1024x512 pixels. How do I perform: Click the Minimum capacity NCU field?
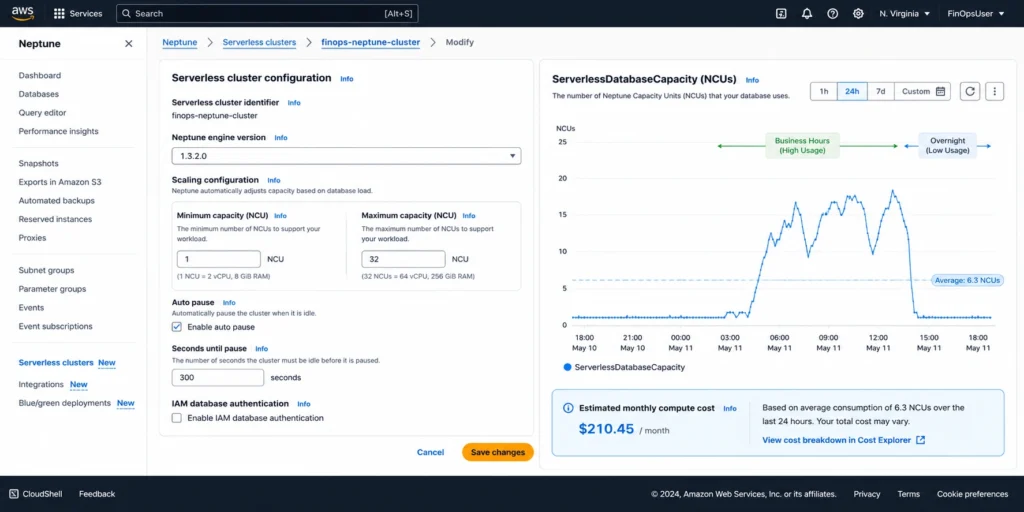click(219, 259)
